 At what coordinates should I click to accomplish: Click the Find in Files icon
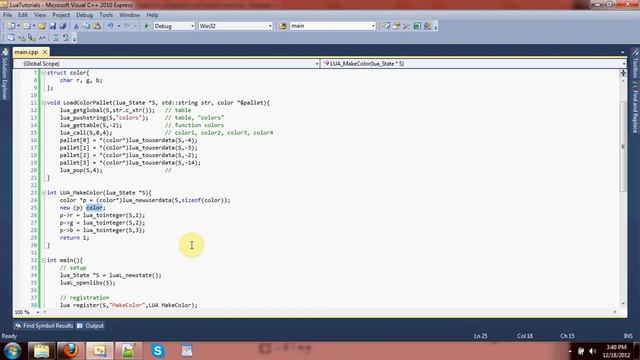pos(282,26)
